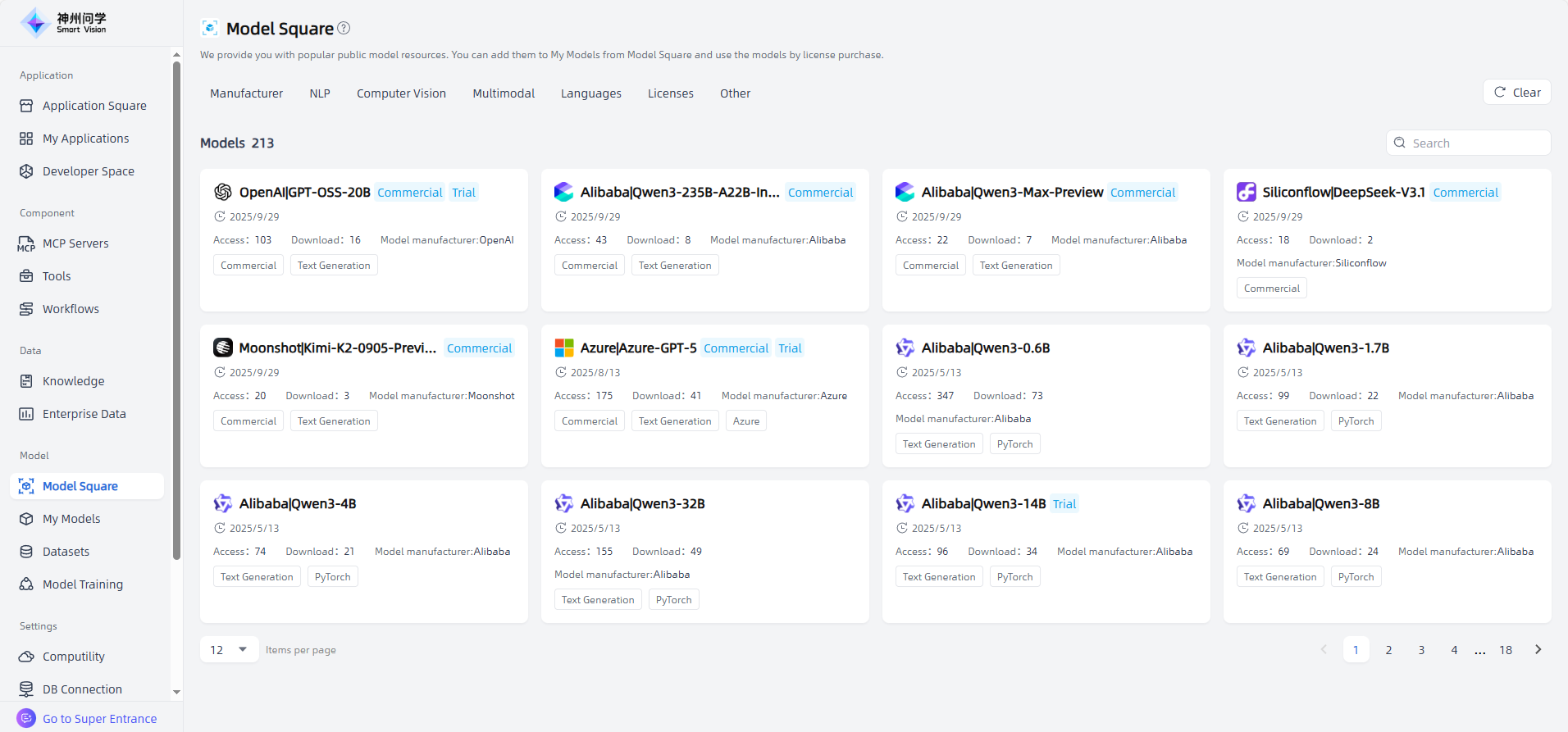This screenshot has height=732, width=1568.
Task: Click the Azure-GPT-5 Microsoft logo
Action: coord(564,348)
